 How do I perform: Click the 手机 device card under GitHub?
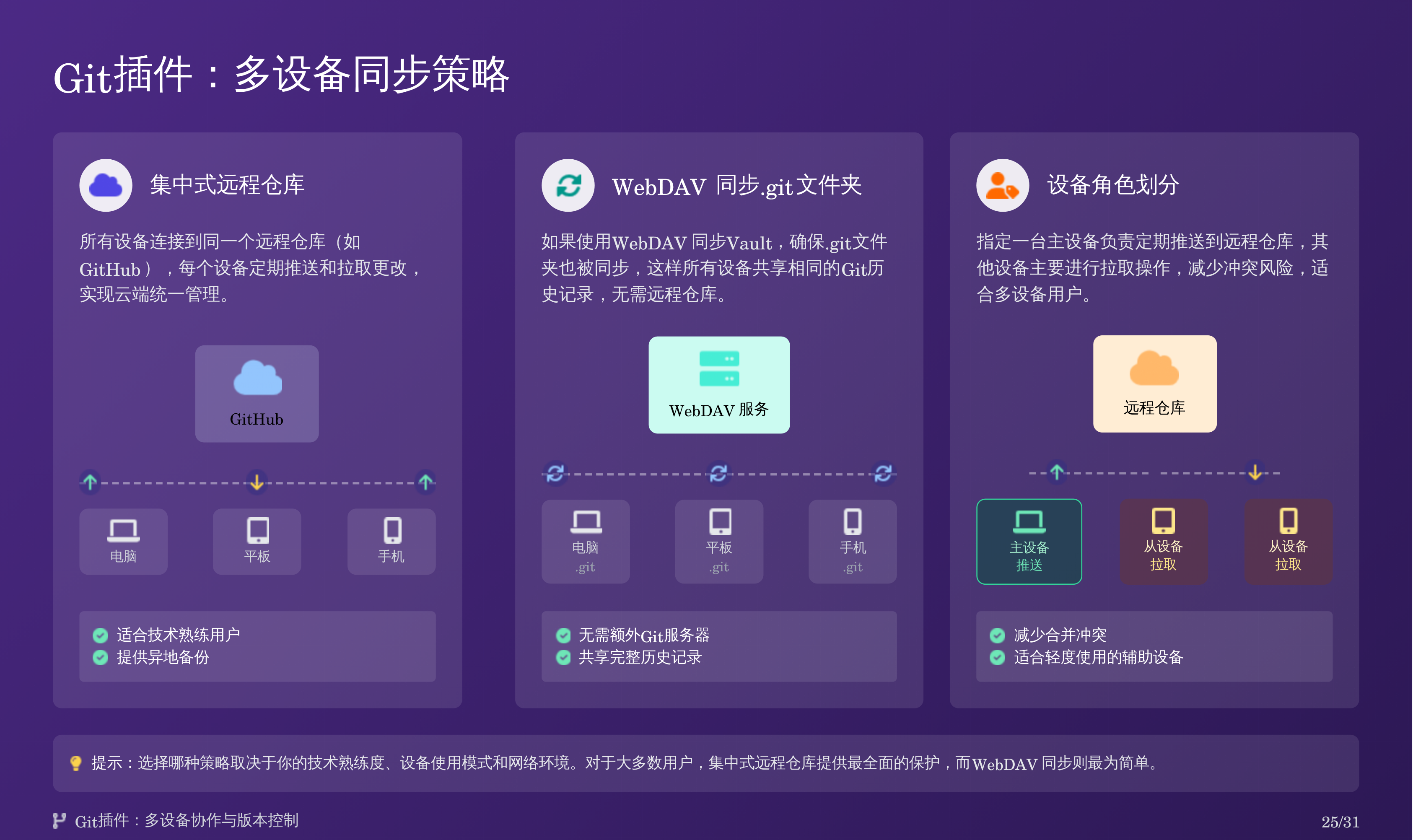click(x=391, y=541)
